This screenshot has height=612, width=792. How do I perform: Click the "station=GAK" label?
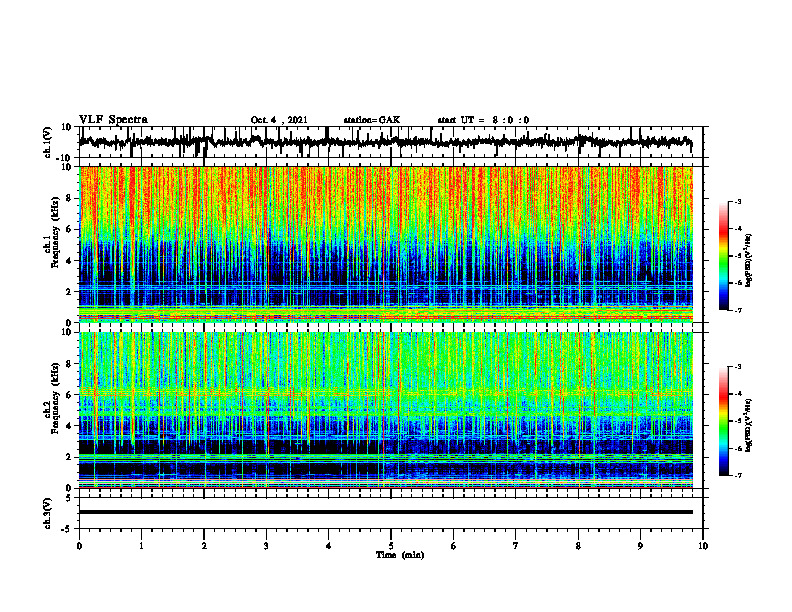click(372, 120)
